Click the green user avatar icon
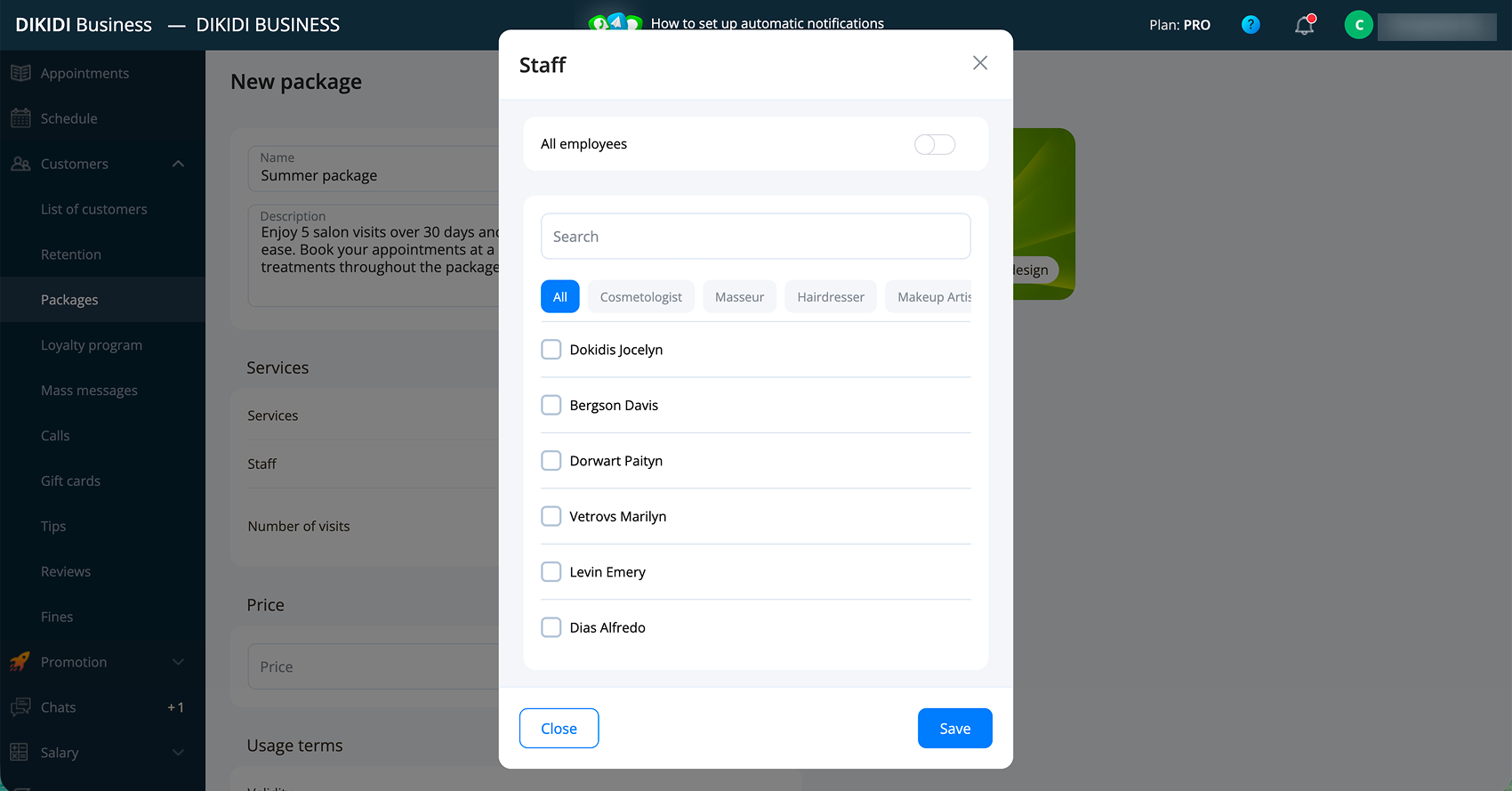Screen dimensions: 1512x791 (x=1358, y=25)
